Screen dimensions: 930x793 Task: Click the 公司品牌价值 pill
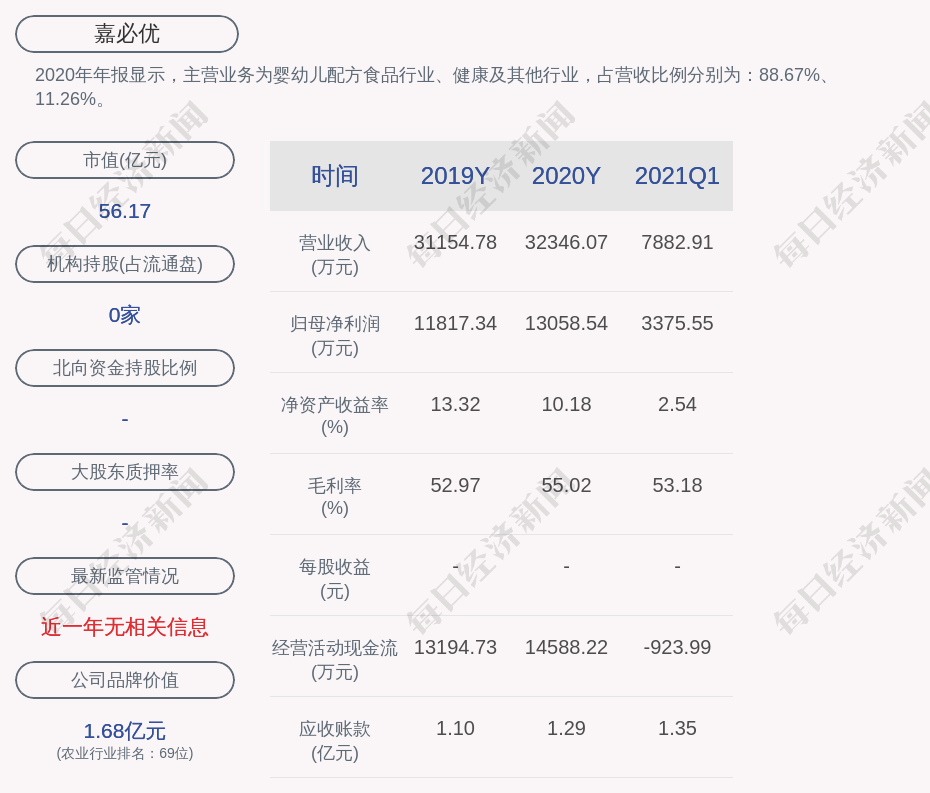(x=125, y=680)
